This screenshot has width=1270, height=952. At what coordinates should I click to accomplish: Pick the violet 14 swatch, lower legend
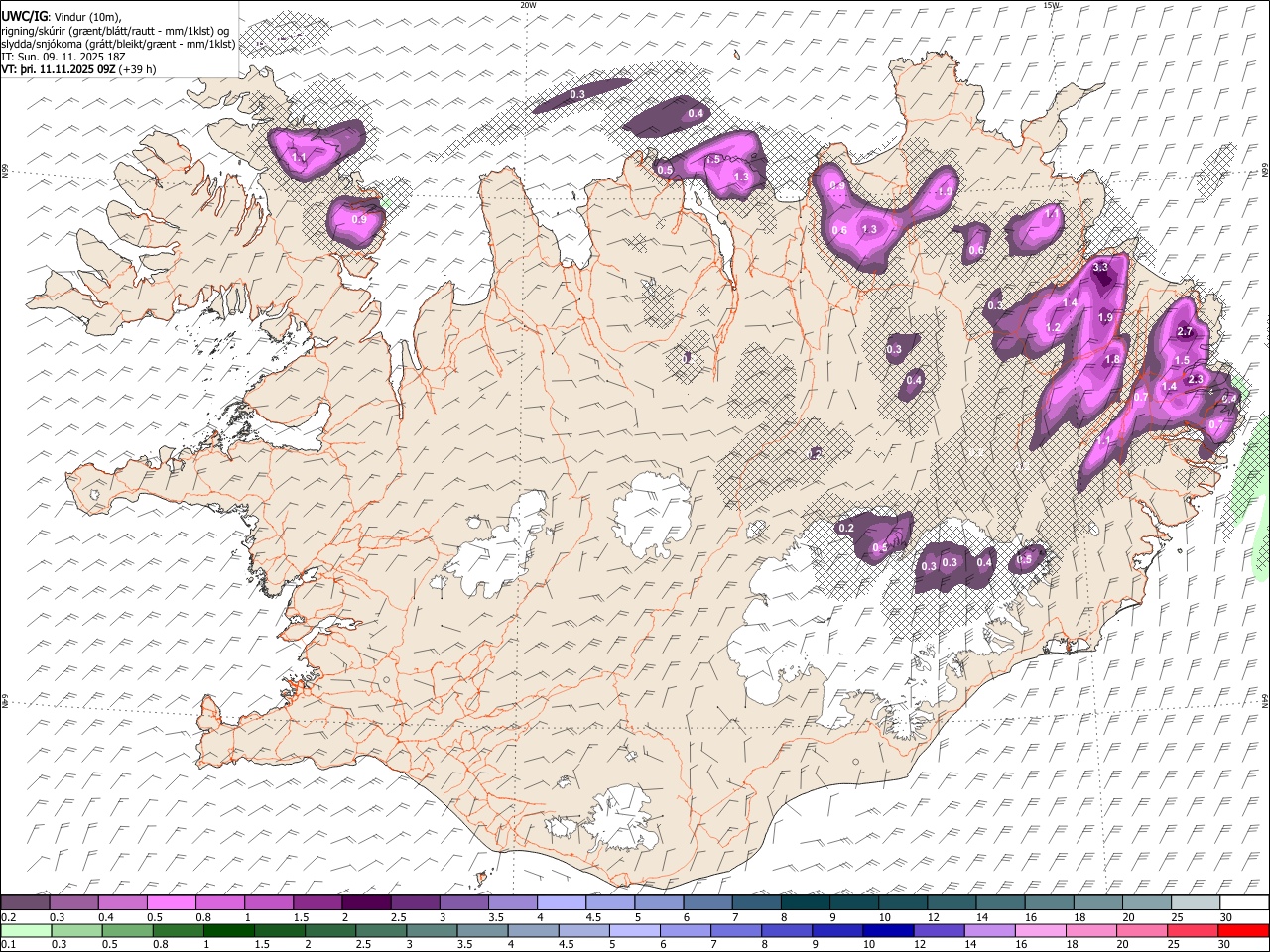click(x=989, y=930)
